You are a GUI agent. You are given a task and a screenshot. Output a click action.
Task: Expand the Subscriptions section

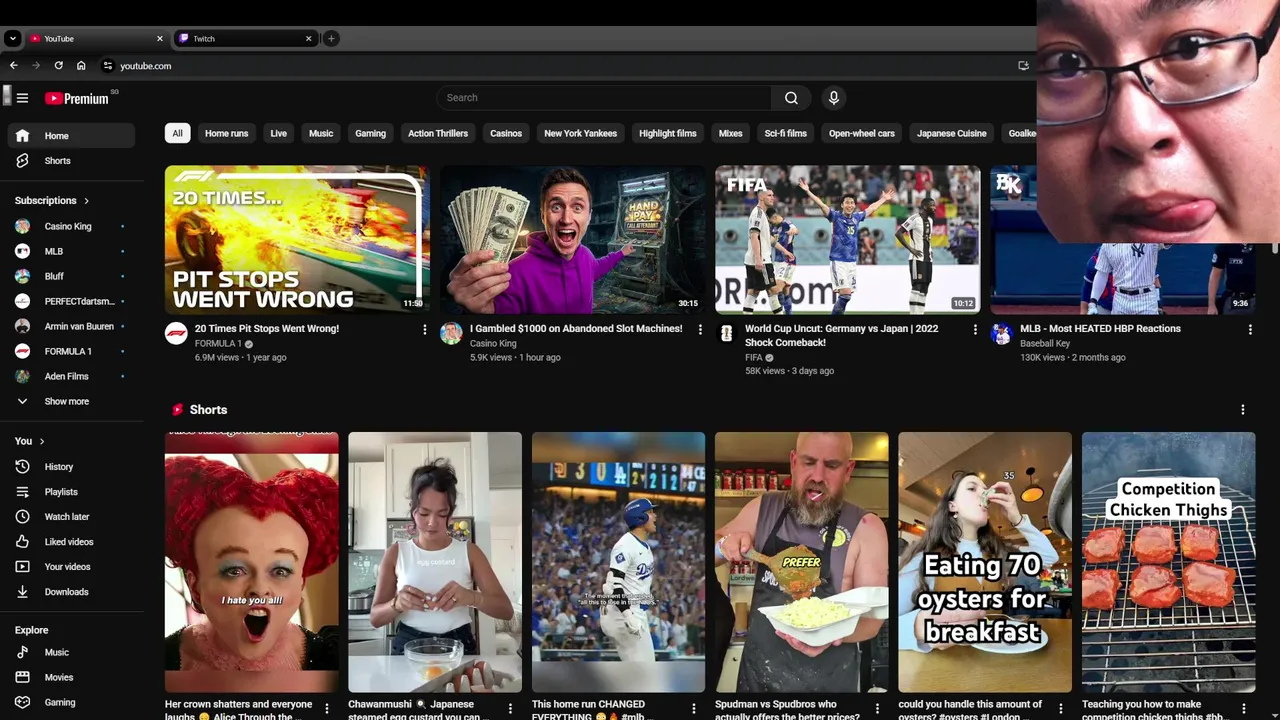pyautogui.click(x=52, y=201)
